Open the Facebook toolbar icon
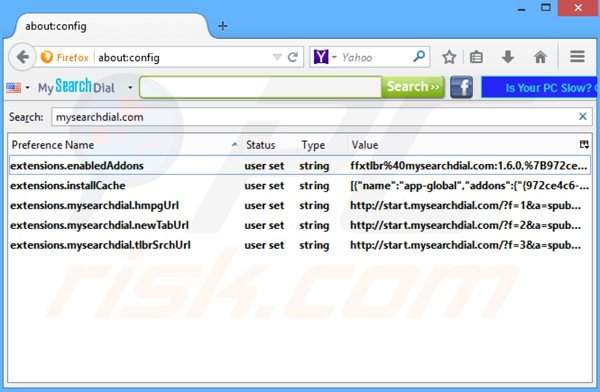Image resolution: width=600 pixels, height=392 pixels. pyautogui.click(x=461, y=87)
